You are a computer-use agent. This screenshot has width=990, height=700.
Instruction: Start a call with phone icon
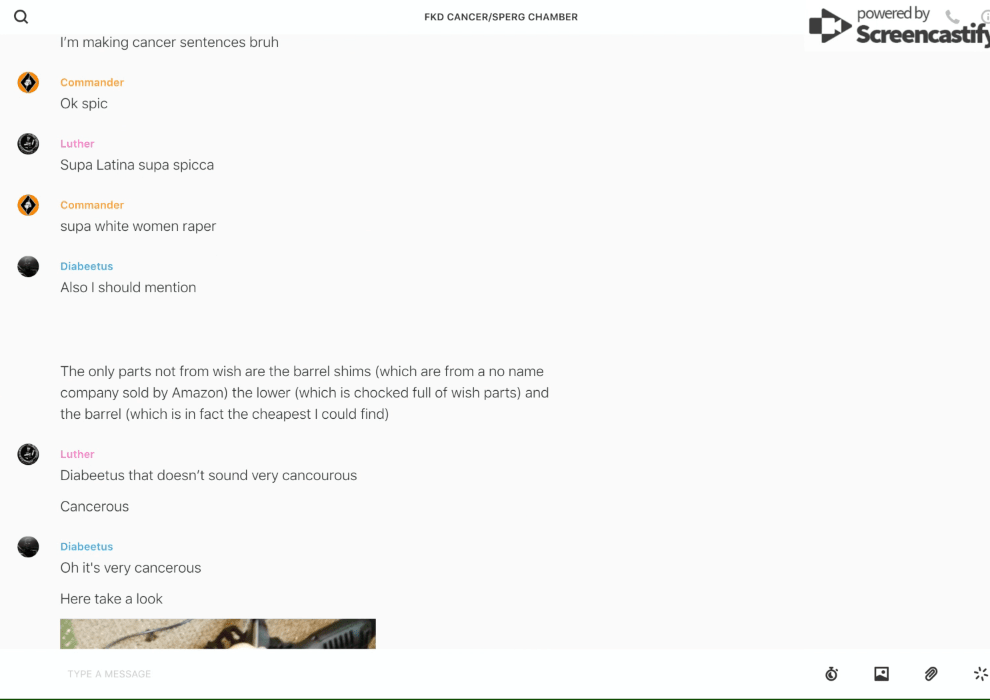[952, 16]
